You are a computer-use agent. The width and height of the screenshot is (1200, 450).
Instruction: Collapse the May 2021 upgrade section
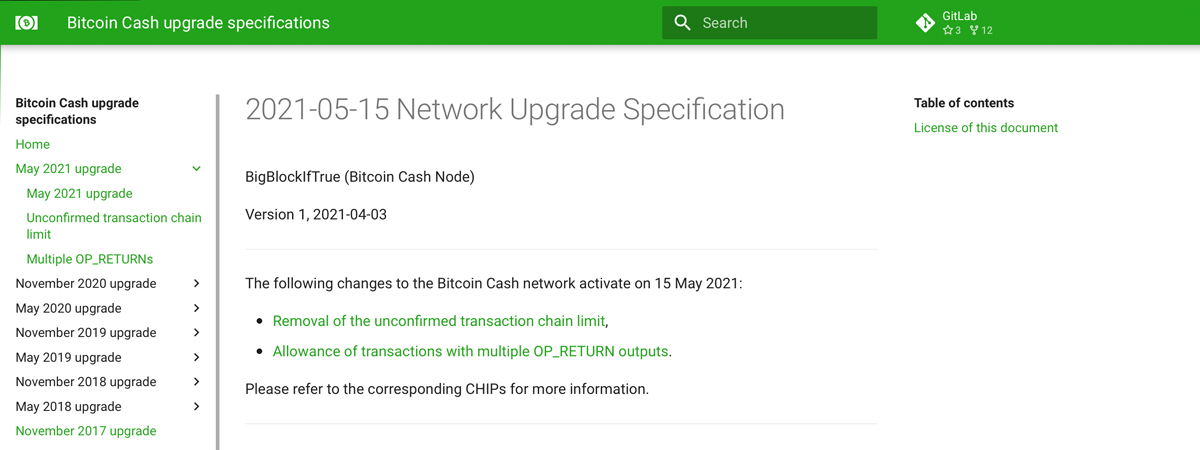(196, 169)
